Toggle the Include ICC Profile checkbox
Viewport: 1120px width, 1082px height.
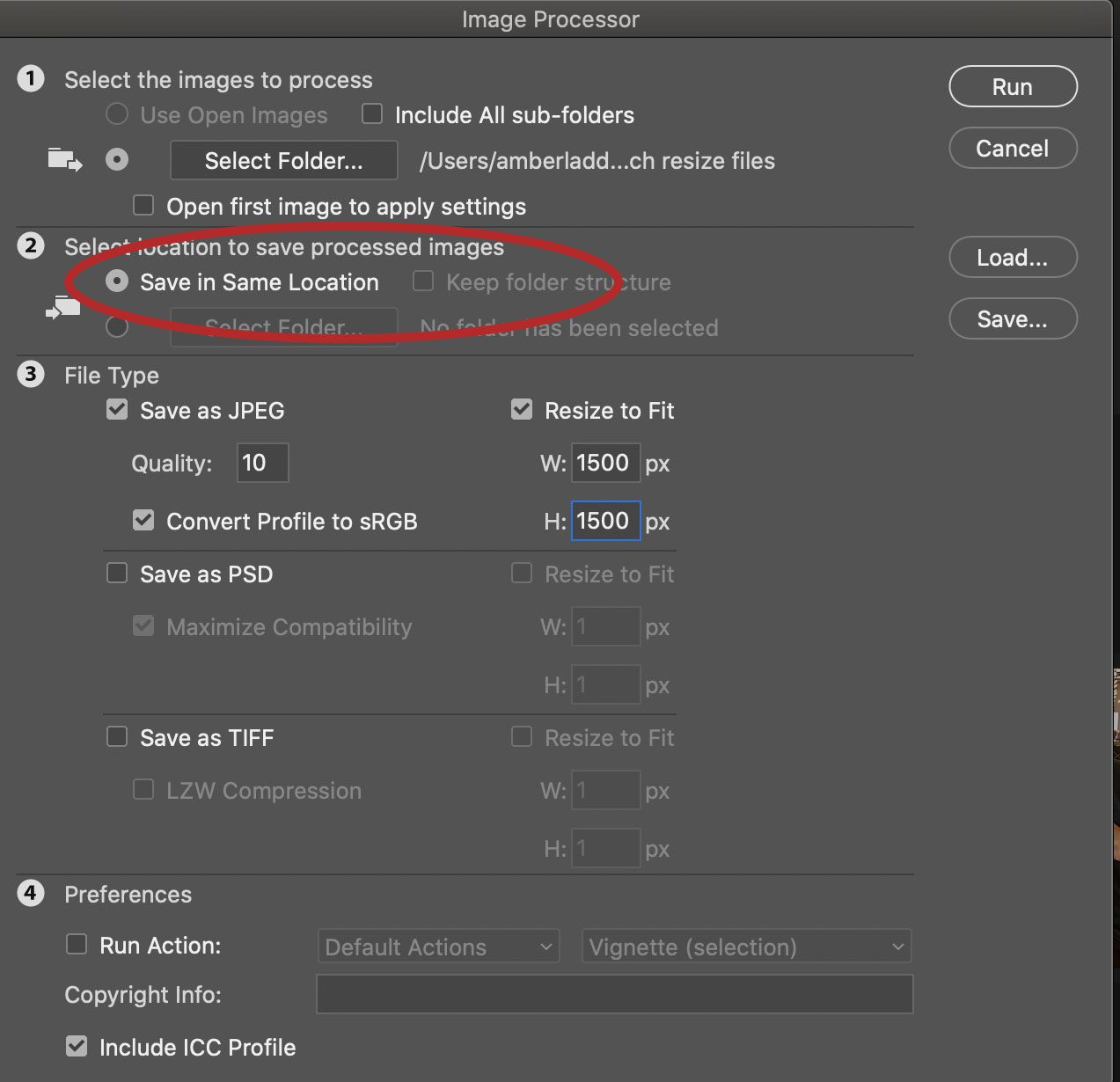77,1047
